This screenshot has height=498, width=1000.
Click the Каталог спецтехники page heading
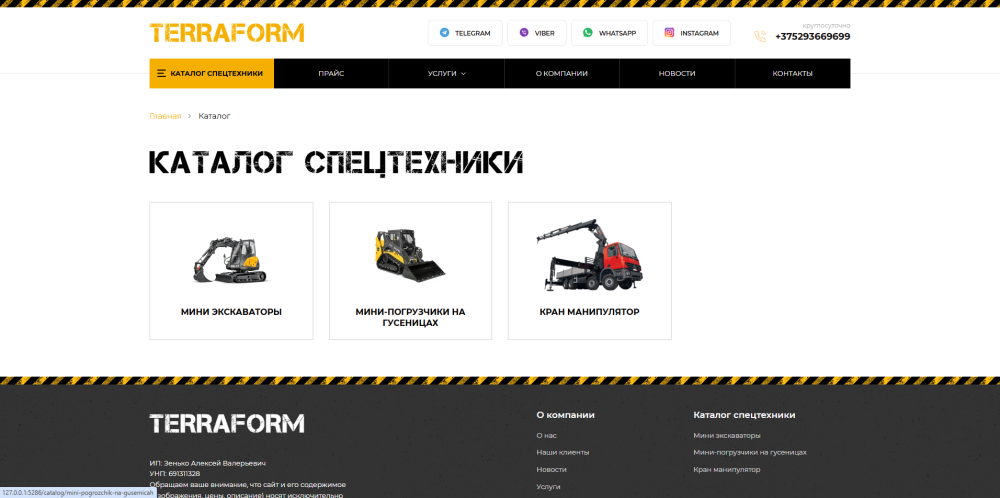(x=336, y=163)
